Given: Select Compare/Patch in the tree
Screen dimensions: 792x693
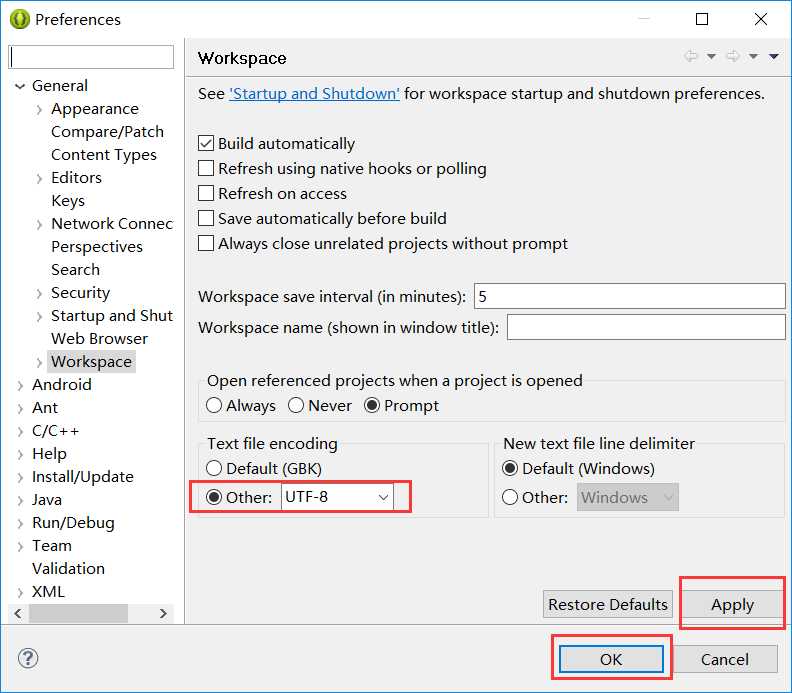Looking at the screenshot, I should [x=107, y=131].
